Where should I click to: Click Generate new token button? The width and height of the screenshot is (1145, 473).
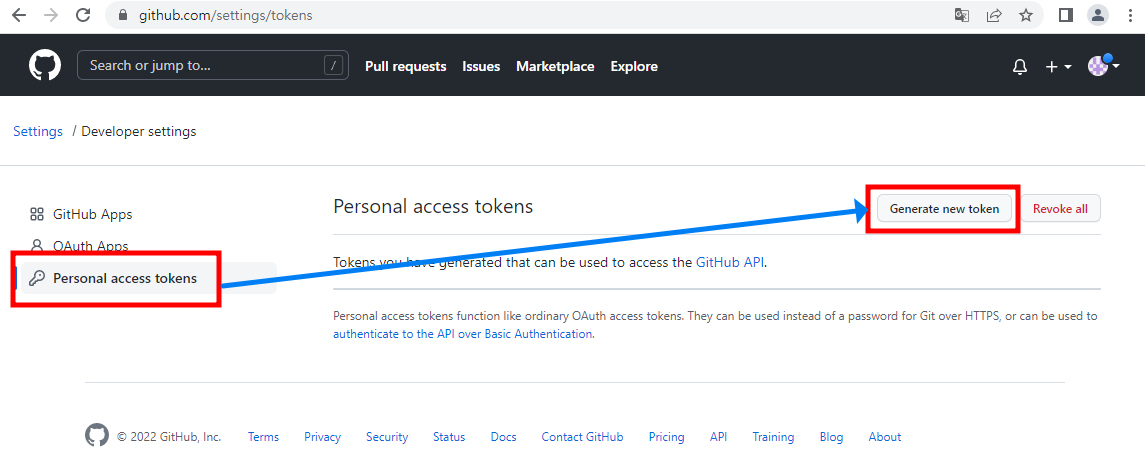coord(944,208)
